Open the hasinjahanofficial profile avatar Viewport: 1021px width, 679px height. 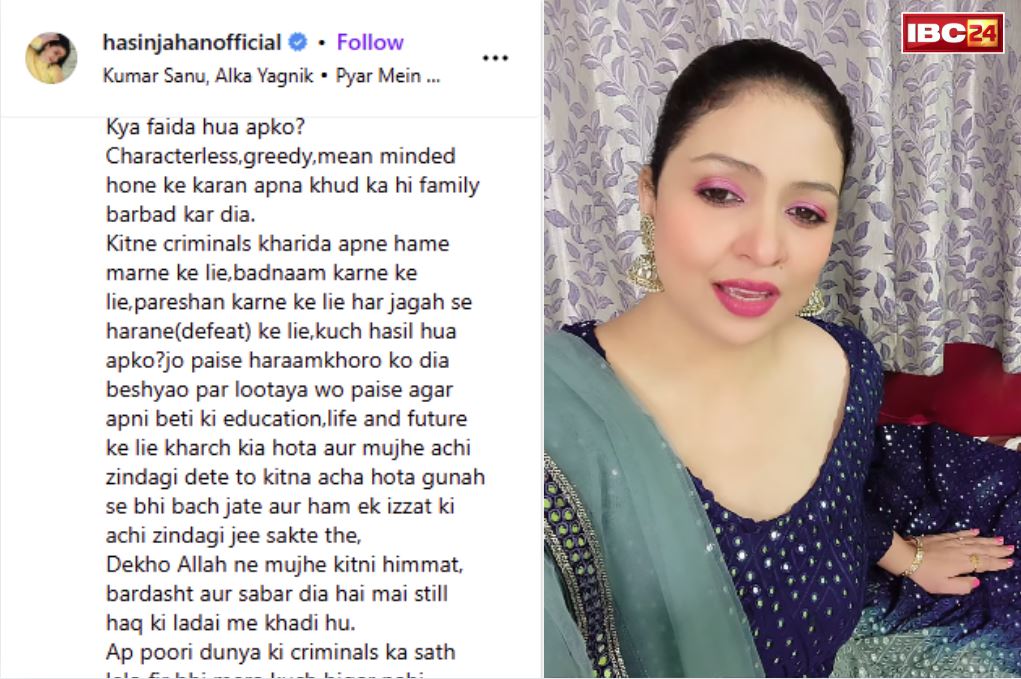(x=51, y=57)
